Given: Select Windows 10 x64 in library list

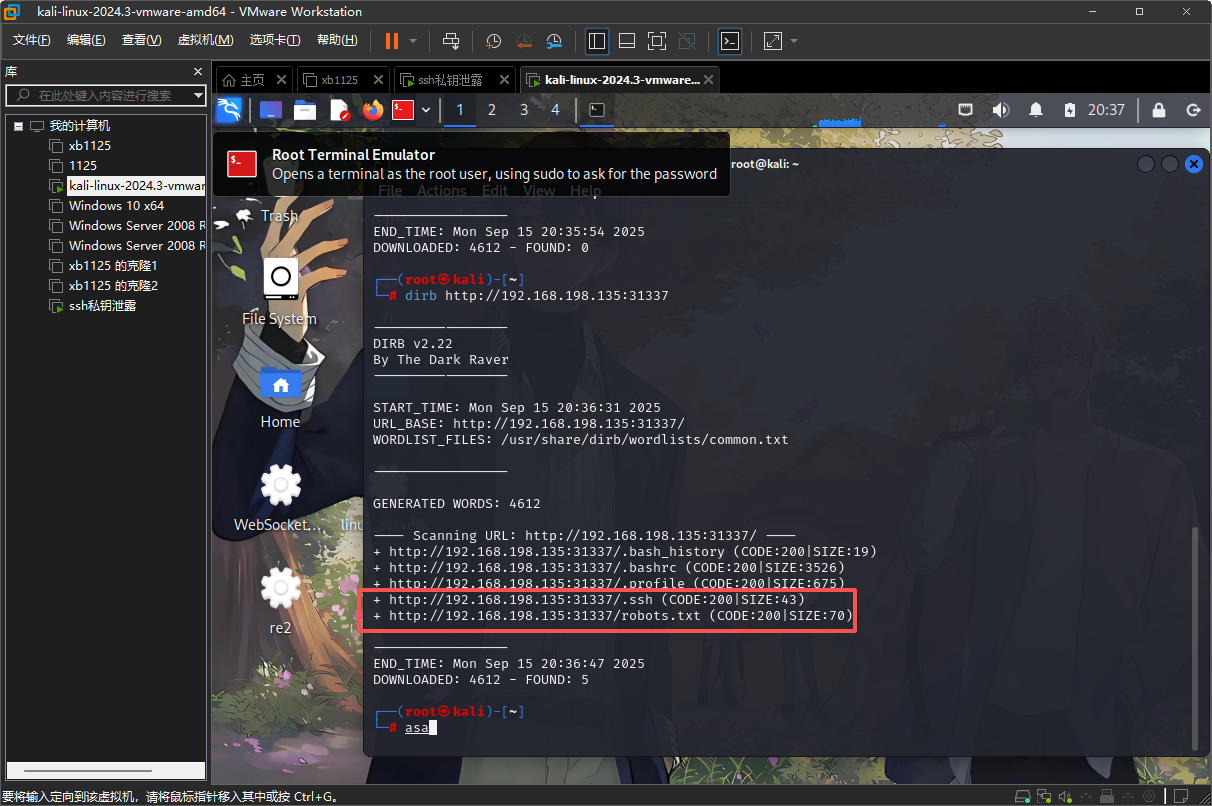Looking at the screenshot, I should [116, 205].
